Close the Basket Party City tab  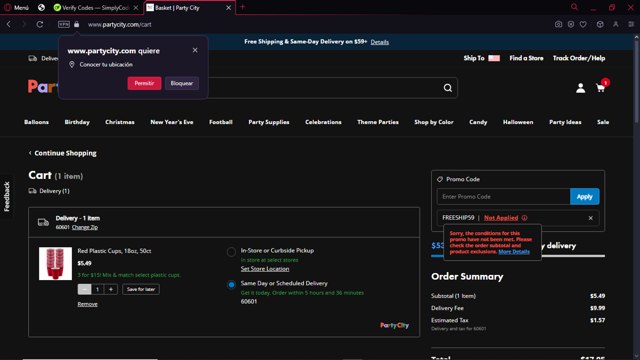pos(229,7)
